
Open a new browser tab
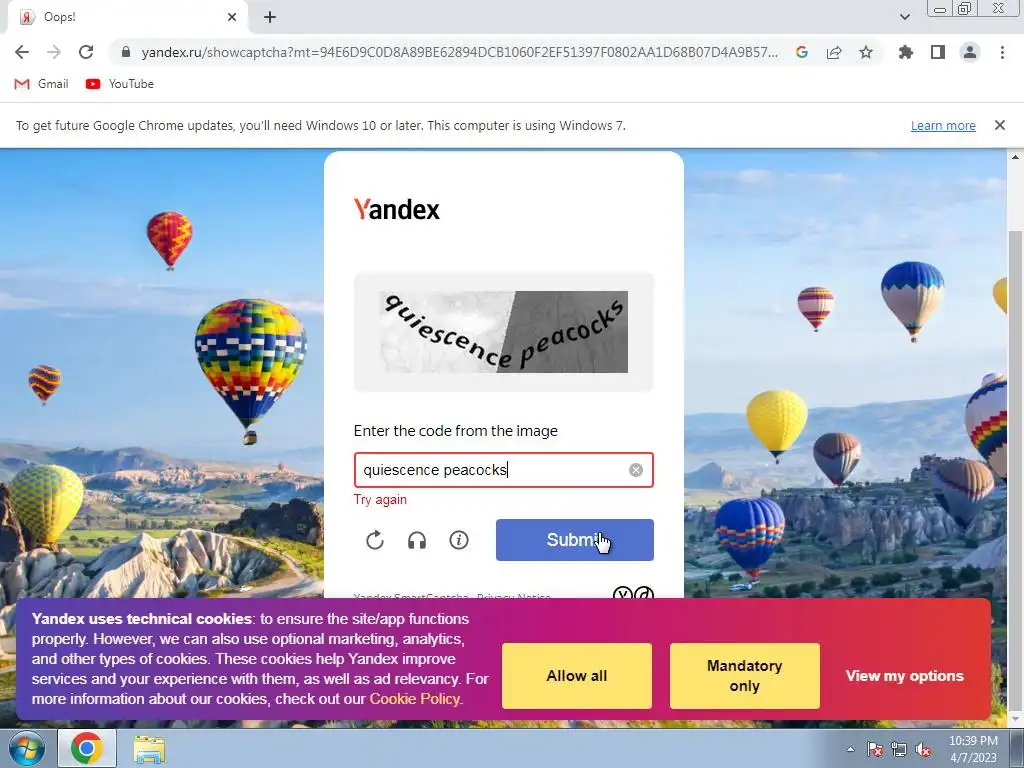click(x=270, y=17)
